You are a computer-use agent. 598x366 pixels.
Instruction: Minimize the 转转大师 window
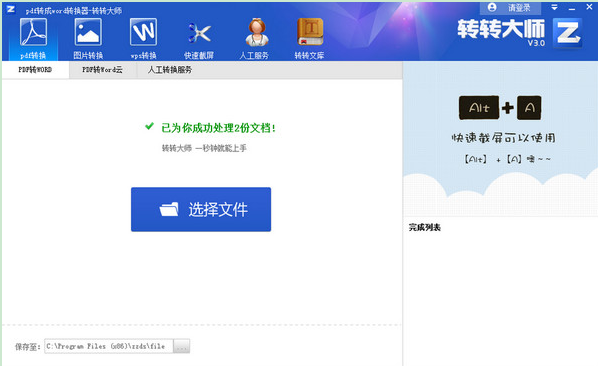[572, 8]
